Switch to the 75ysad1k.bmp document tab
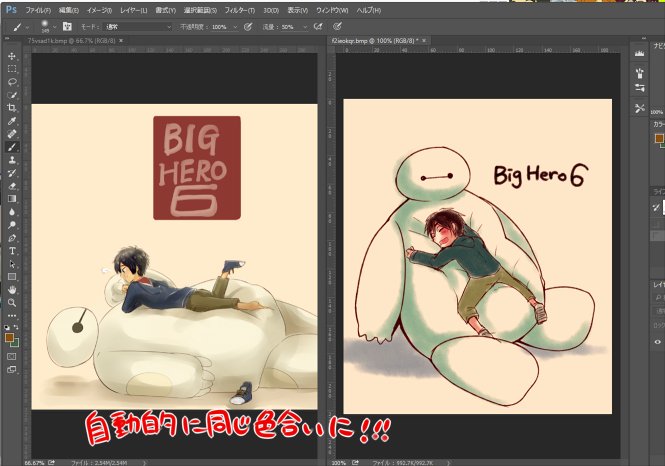The image size is (665, 466). coord(71,41)
